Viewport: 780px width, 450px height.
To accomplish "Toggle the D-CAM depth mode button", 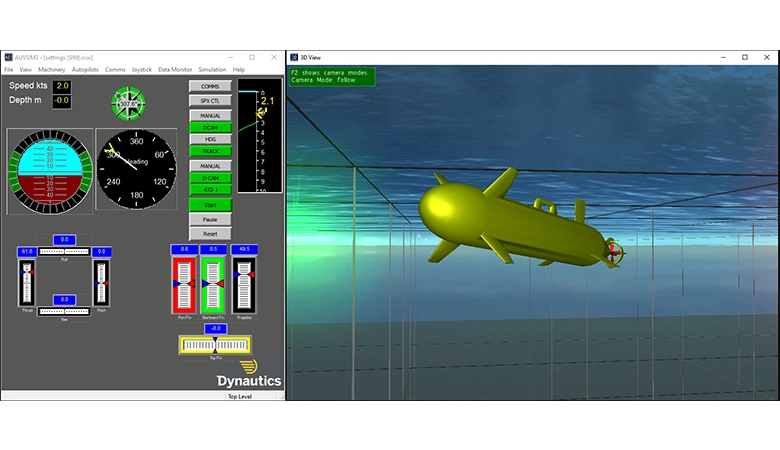I will [210, 178].
